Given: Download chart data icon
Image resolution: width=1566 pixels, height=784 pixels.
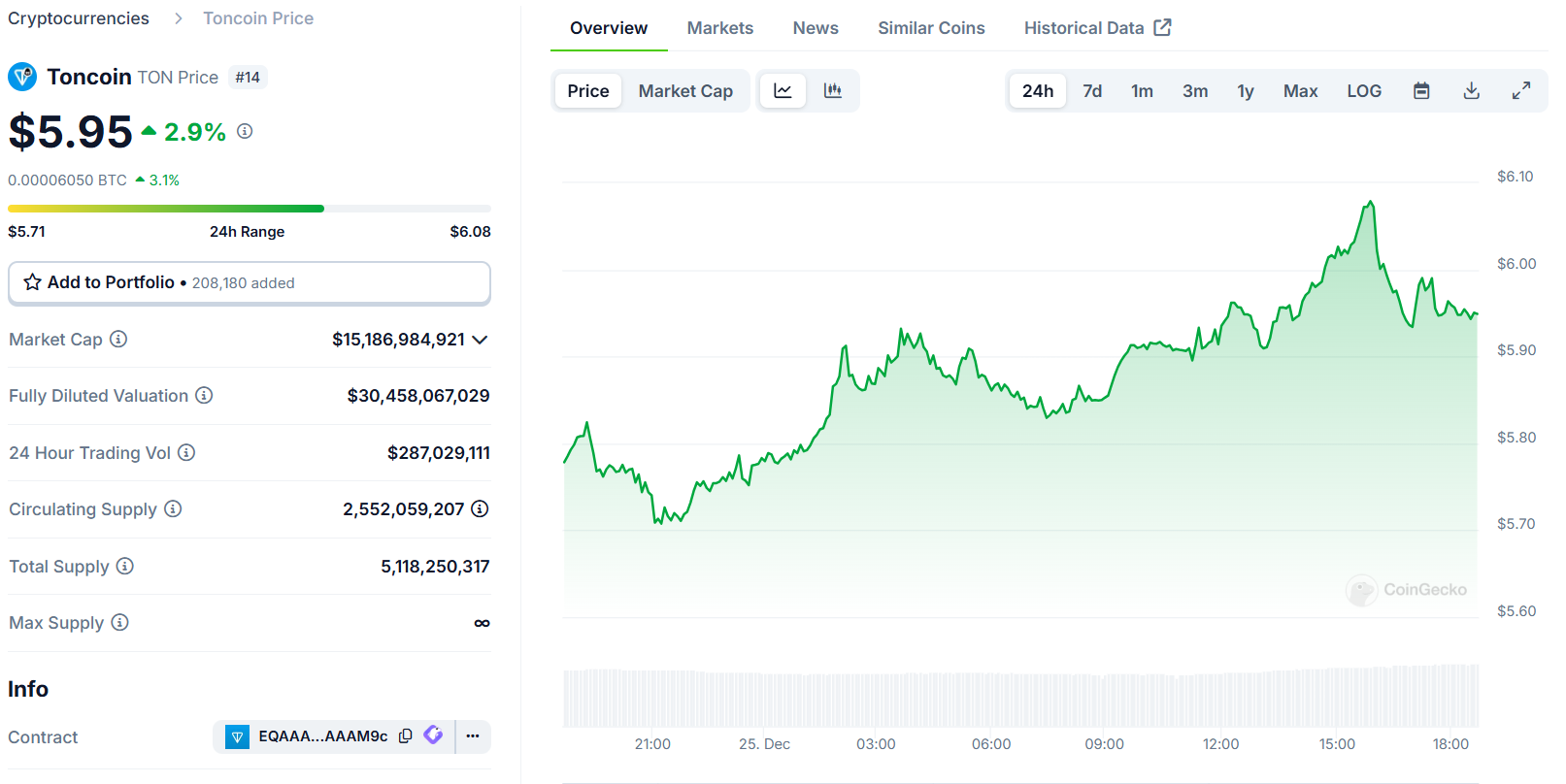Looking at the screenshot, I should tap(1472, 90).
